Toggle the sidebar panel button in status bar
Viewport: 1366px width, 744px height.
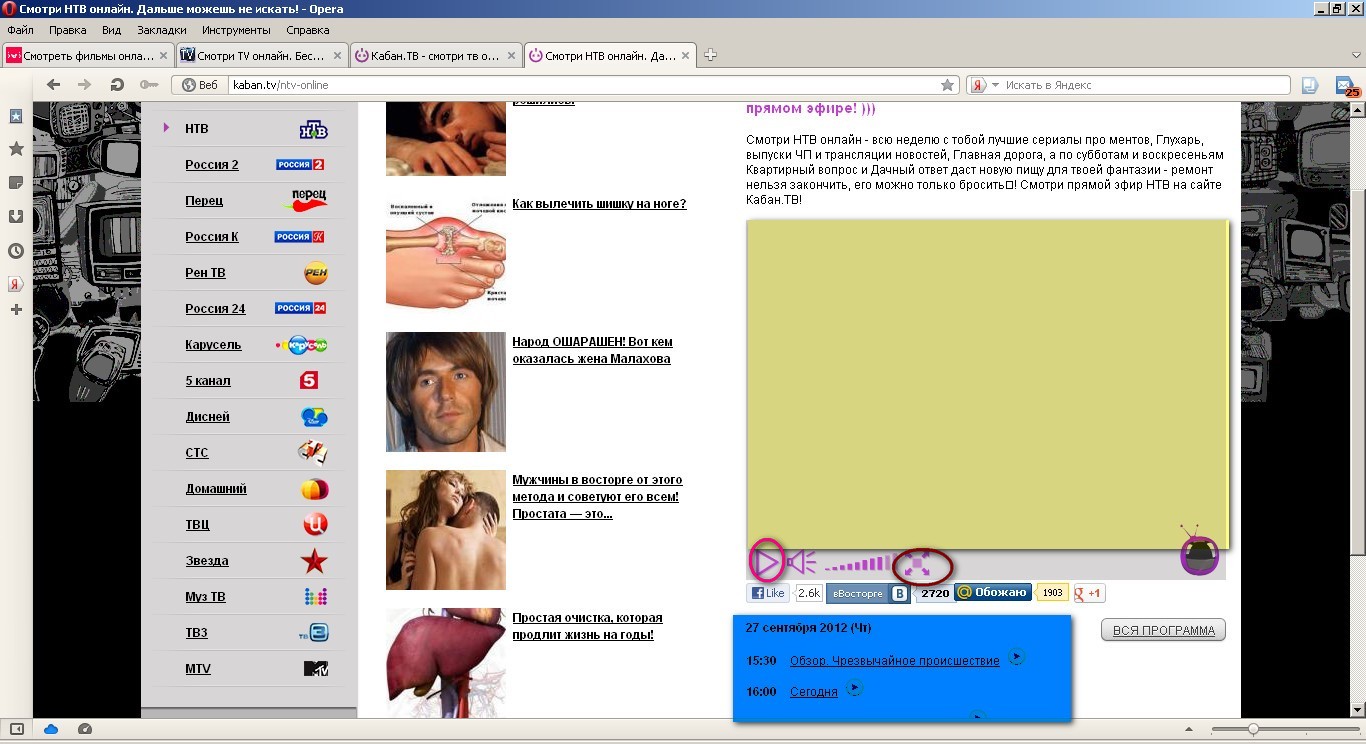click(16, 729)
